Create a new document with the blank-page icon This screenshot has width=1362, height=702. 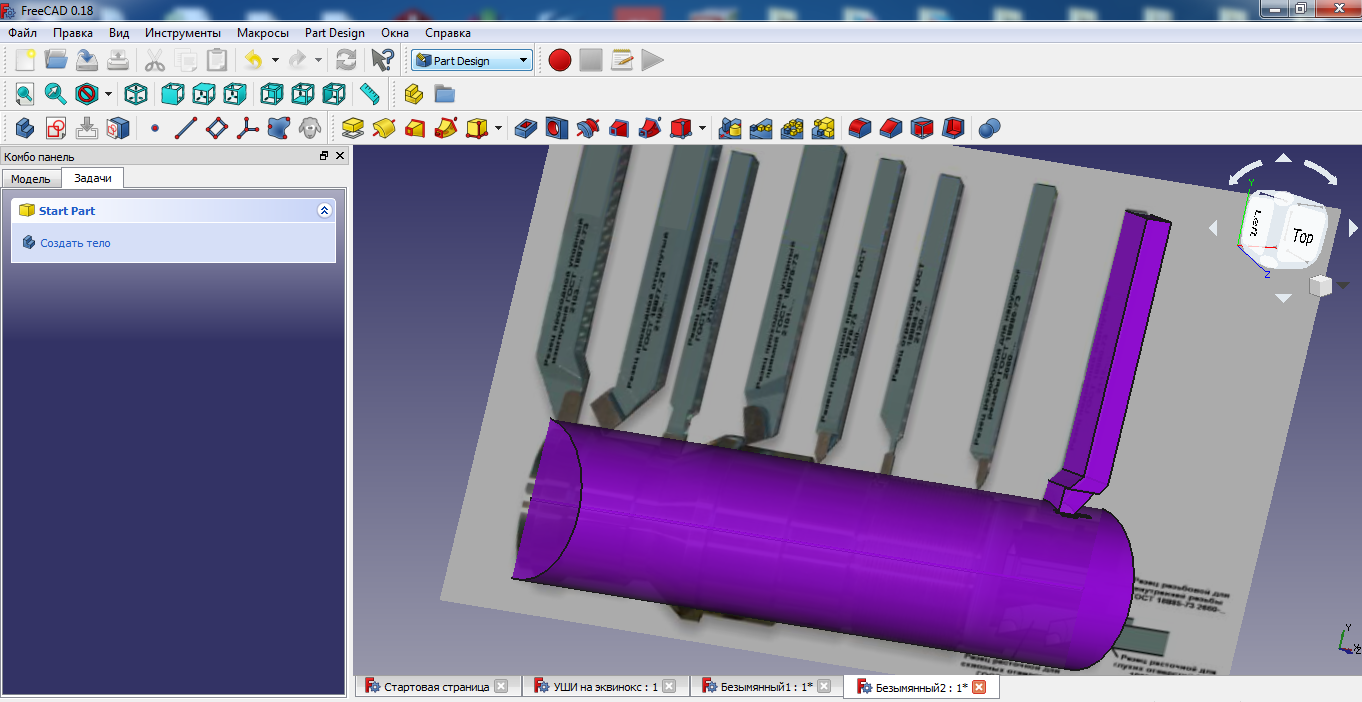(x=25, y=60)
